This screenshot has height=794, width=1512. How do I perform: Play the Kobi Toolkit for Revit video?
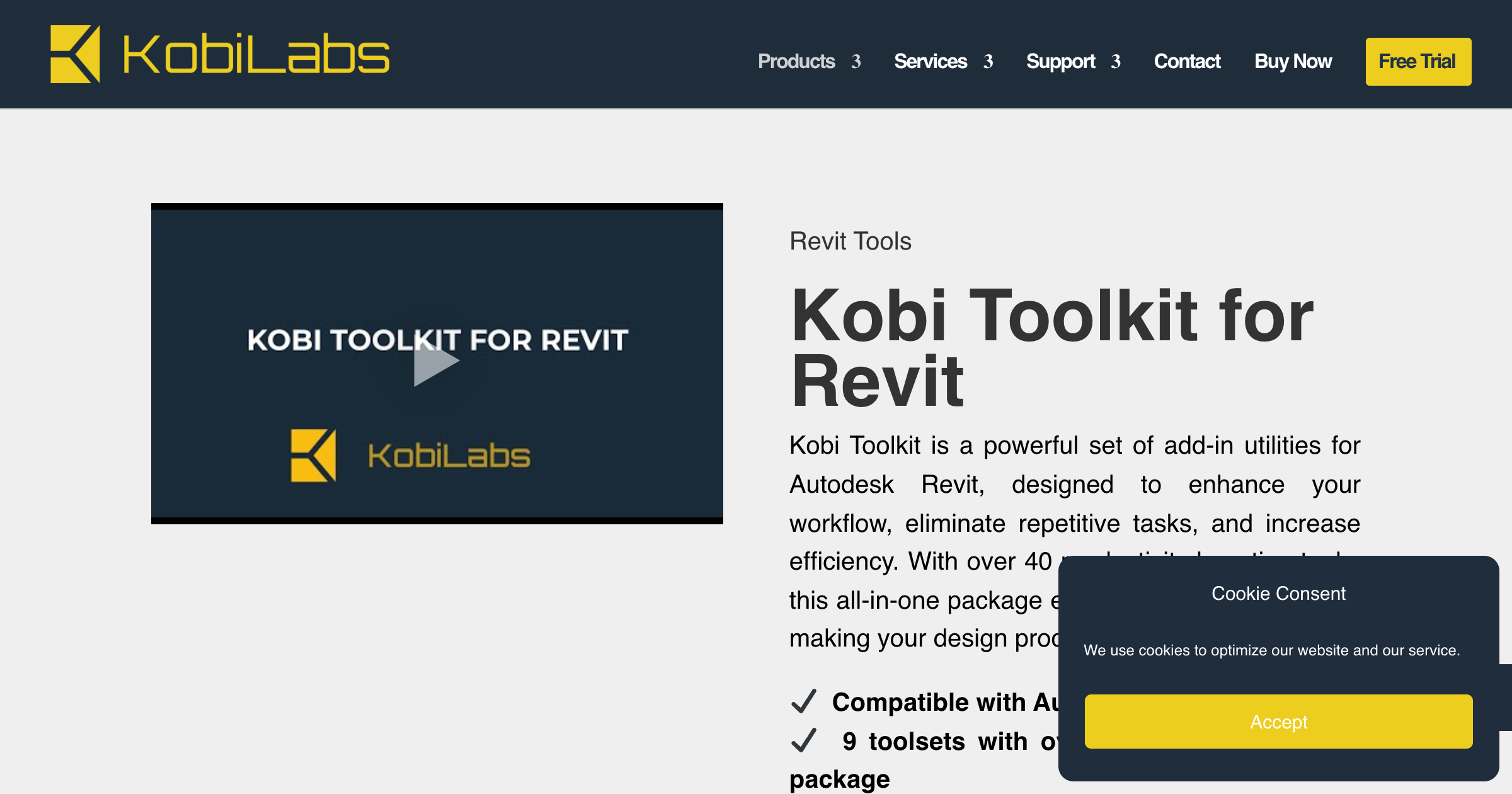point(436,362)
